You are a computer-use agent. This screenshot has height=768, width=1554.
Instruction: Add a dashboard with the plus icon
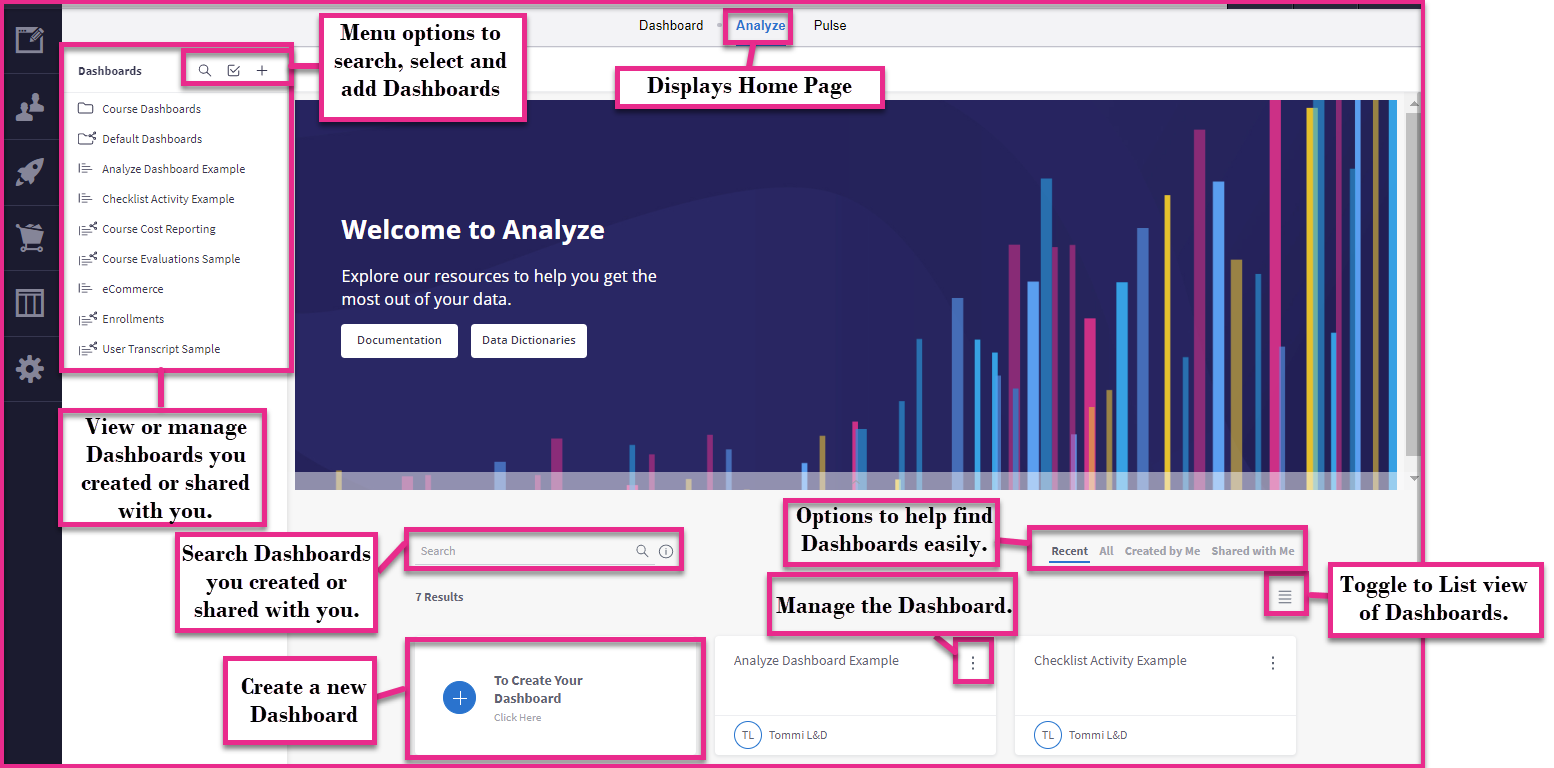[262, 71]
